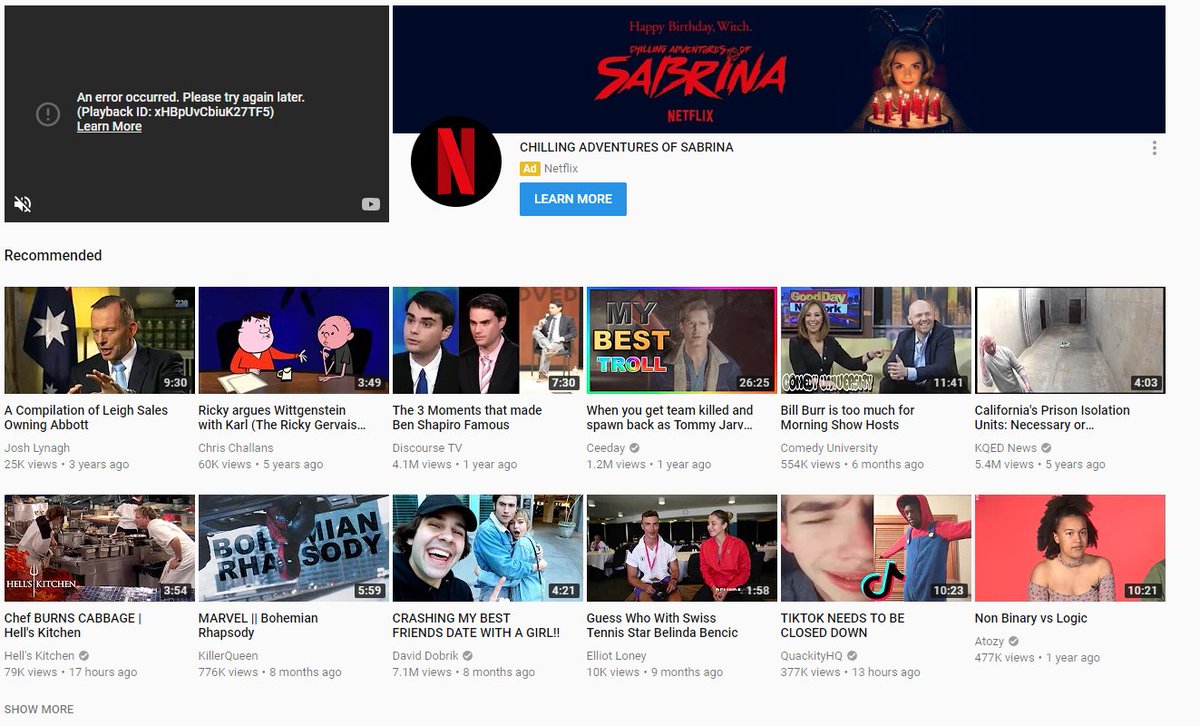Click title 'California's Prison Isolation Units'

tap(1052, 417)
